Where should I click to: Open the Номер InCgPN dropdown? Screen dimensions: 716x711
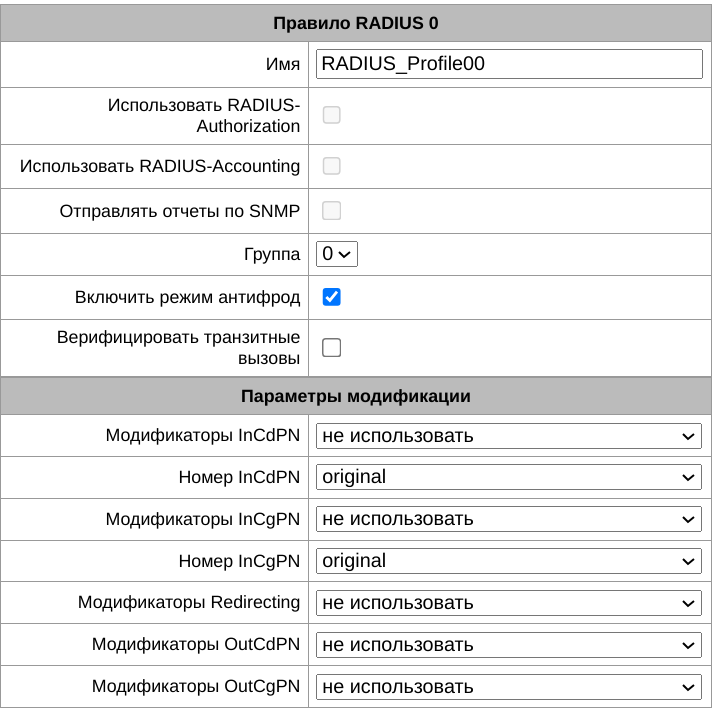tap(509, 562)
